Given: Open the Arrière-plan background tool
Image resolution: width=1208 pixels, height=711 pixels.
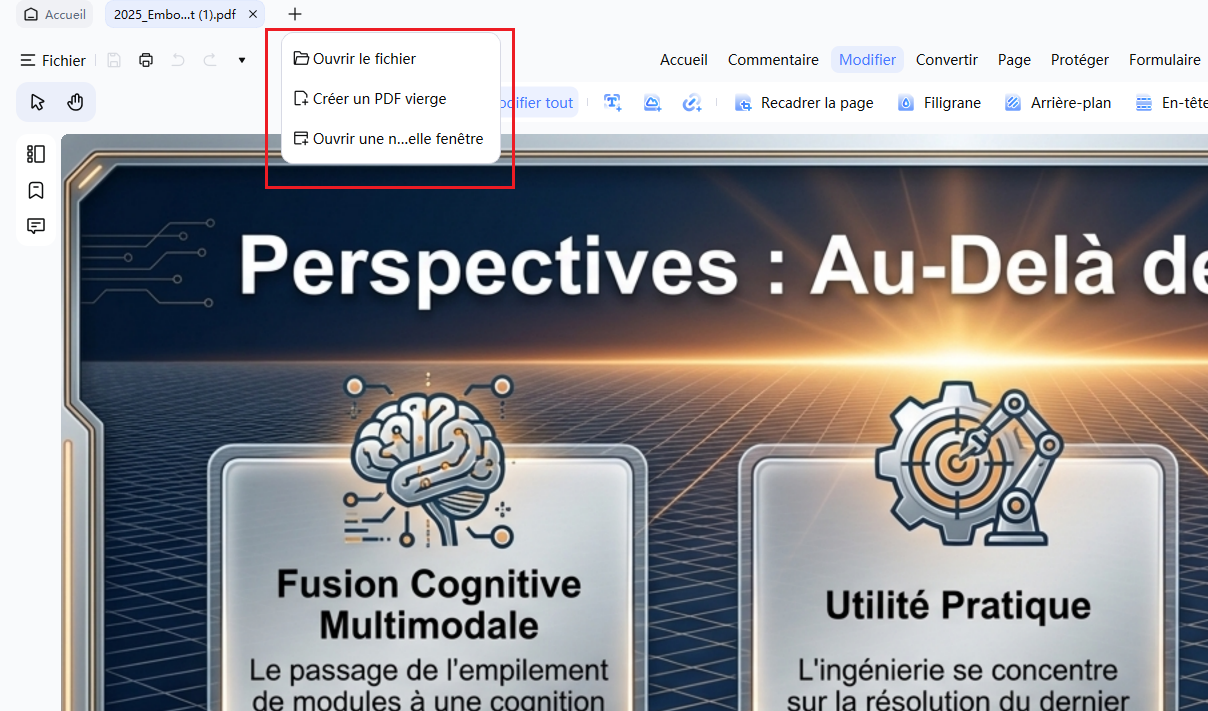Looking at the screenshot, I should (x=1058, y=103).
